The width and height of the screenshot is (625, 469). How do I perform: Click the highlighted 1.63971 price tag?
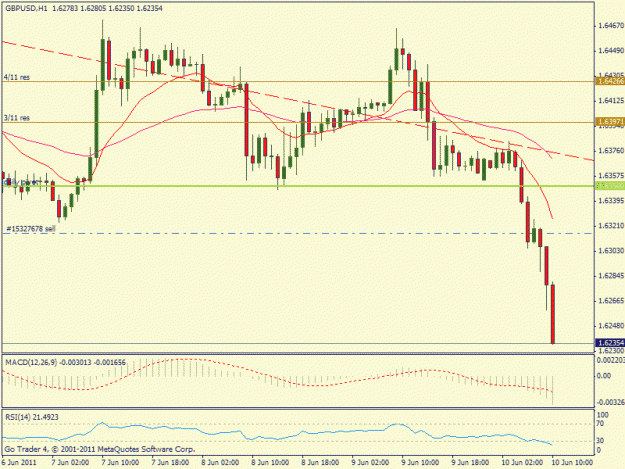point(610,121)
